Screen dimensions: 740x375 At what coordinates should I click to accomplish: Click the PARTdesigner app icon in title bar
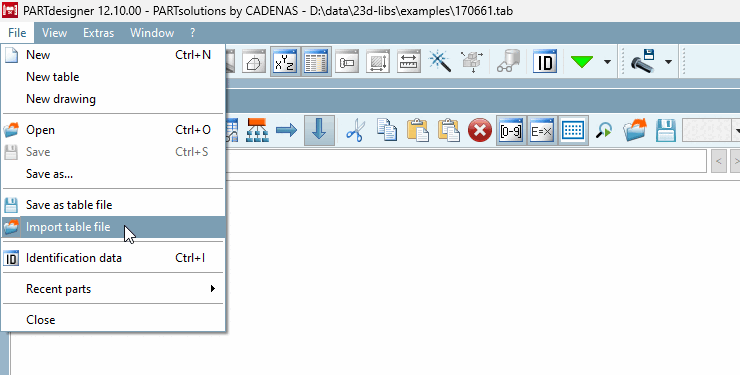[x=10, y=10]
